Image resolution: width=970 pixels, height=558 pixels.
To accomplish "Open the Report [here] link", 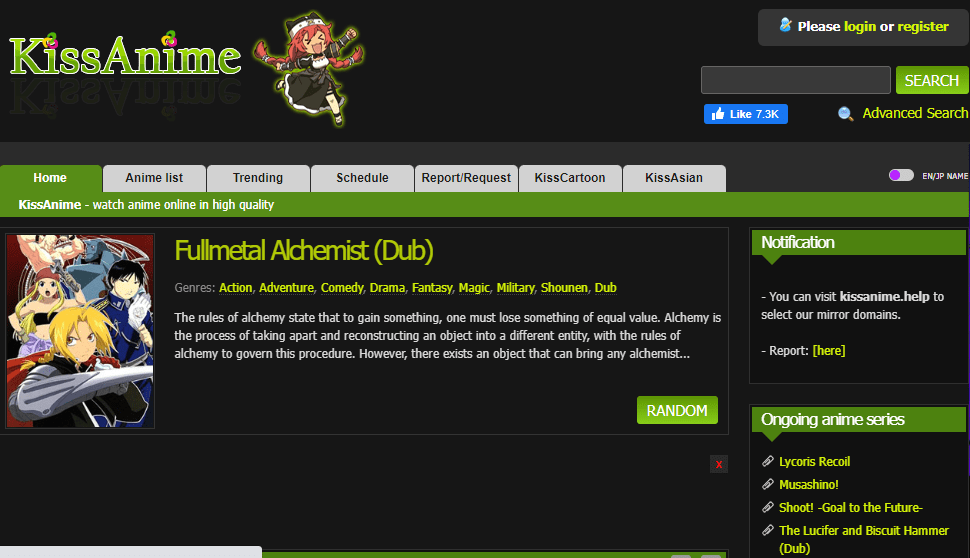I will (828, 351).
